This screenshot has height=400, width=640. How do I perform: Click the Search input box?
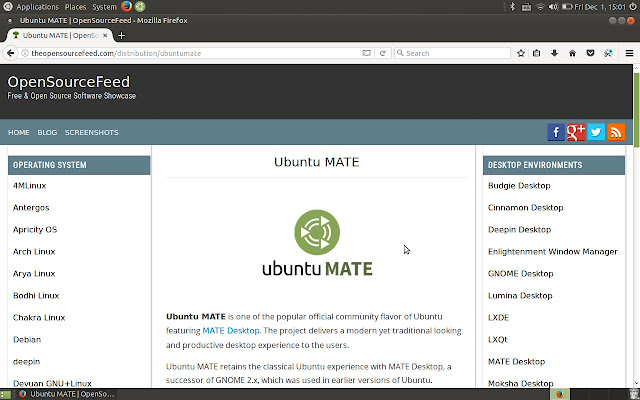(x=452, y=53)
